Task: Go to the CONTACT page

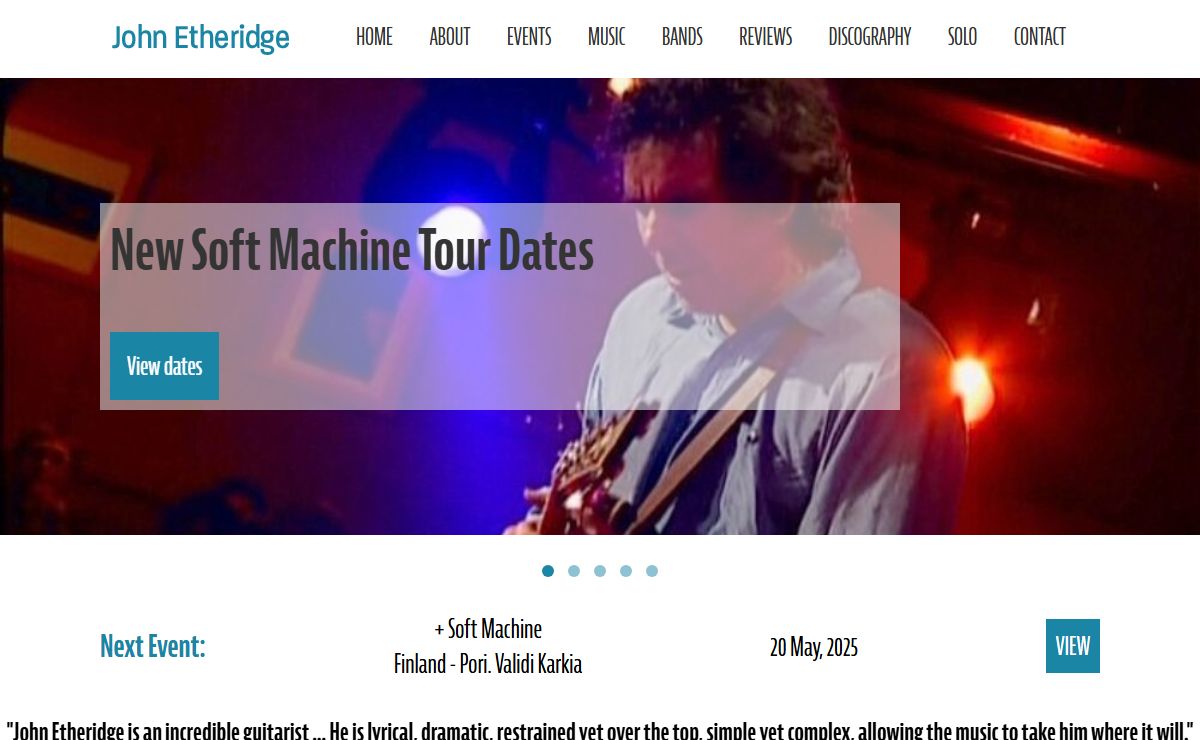Action: click(1039, 37)
